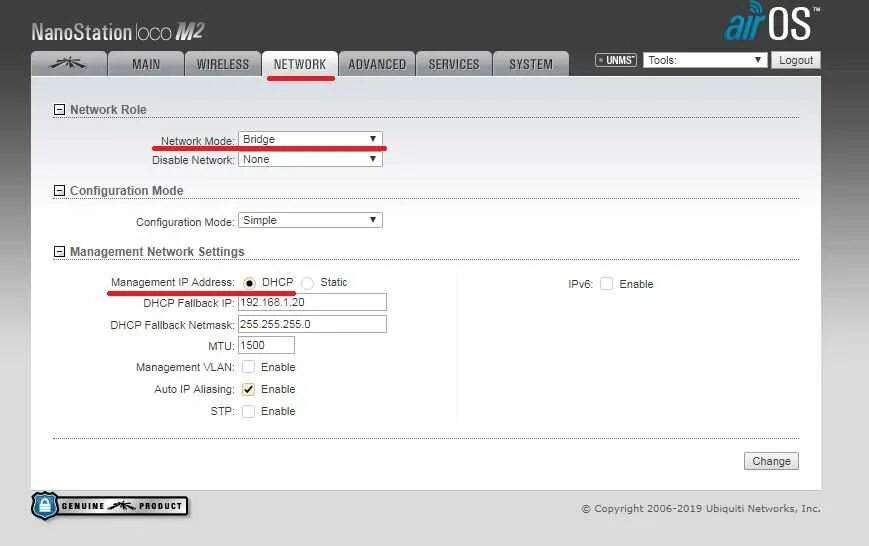Enable the IPv6 checkbox
Viewport: 869px width, 546px height.
[x=607, y=284]
